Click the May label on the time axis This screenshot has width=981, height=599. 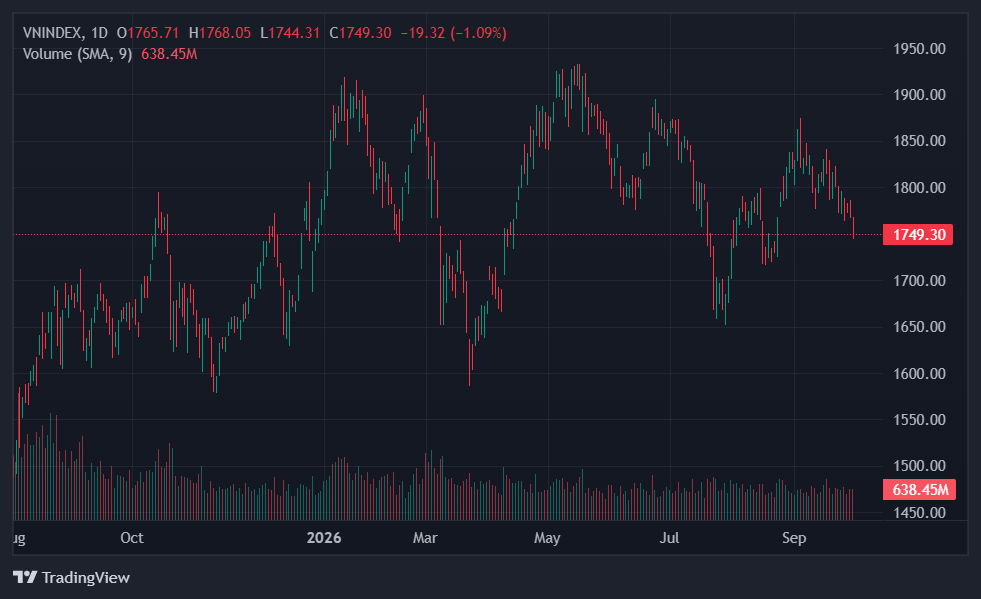click(547, 538)
